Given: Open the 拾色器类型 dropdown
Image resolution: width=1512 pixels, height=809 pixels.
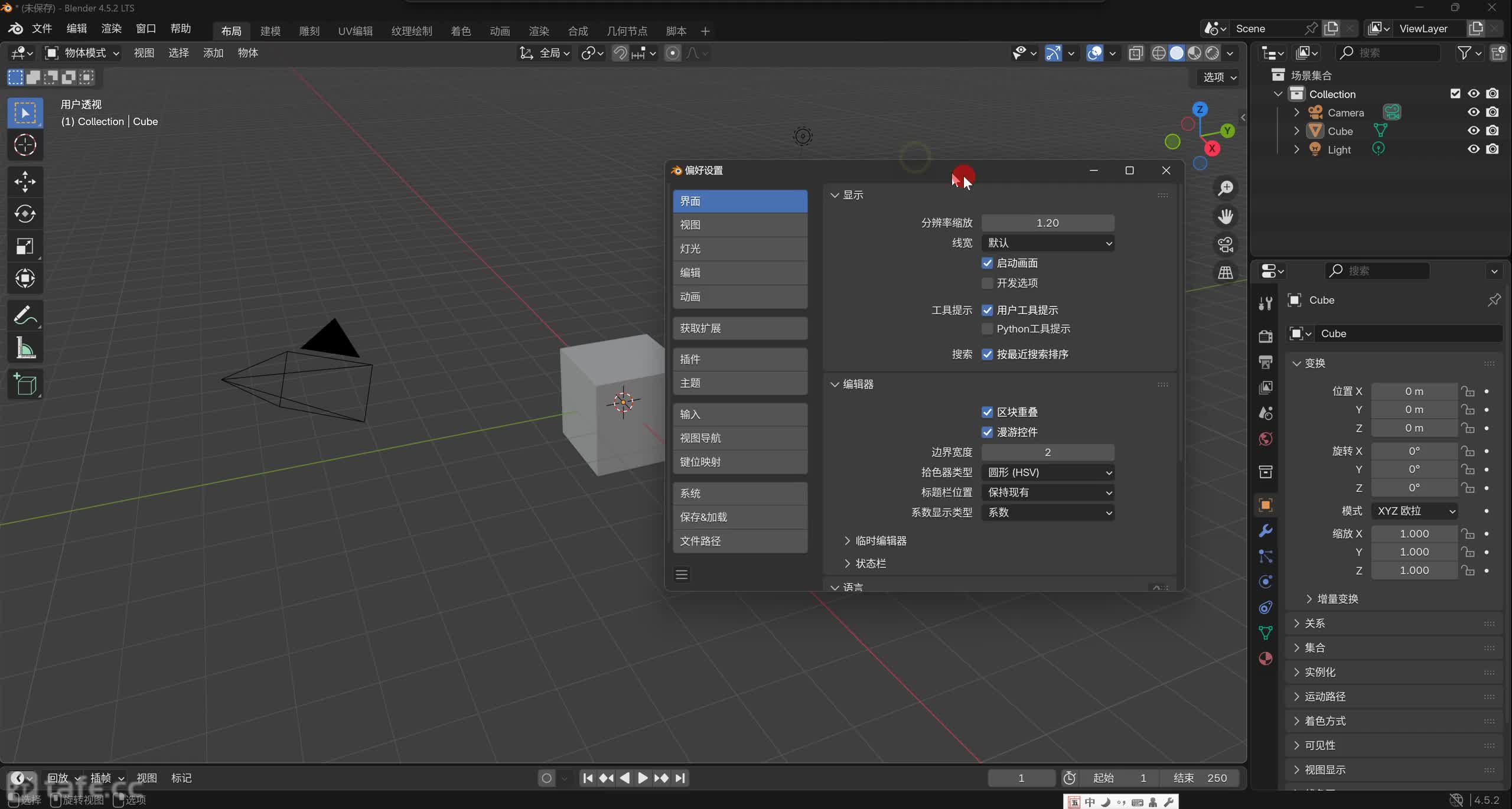Looking at the screenshot, I should (x=1047, y=472).
